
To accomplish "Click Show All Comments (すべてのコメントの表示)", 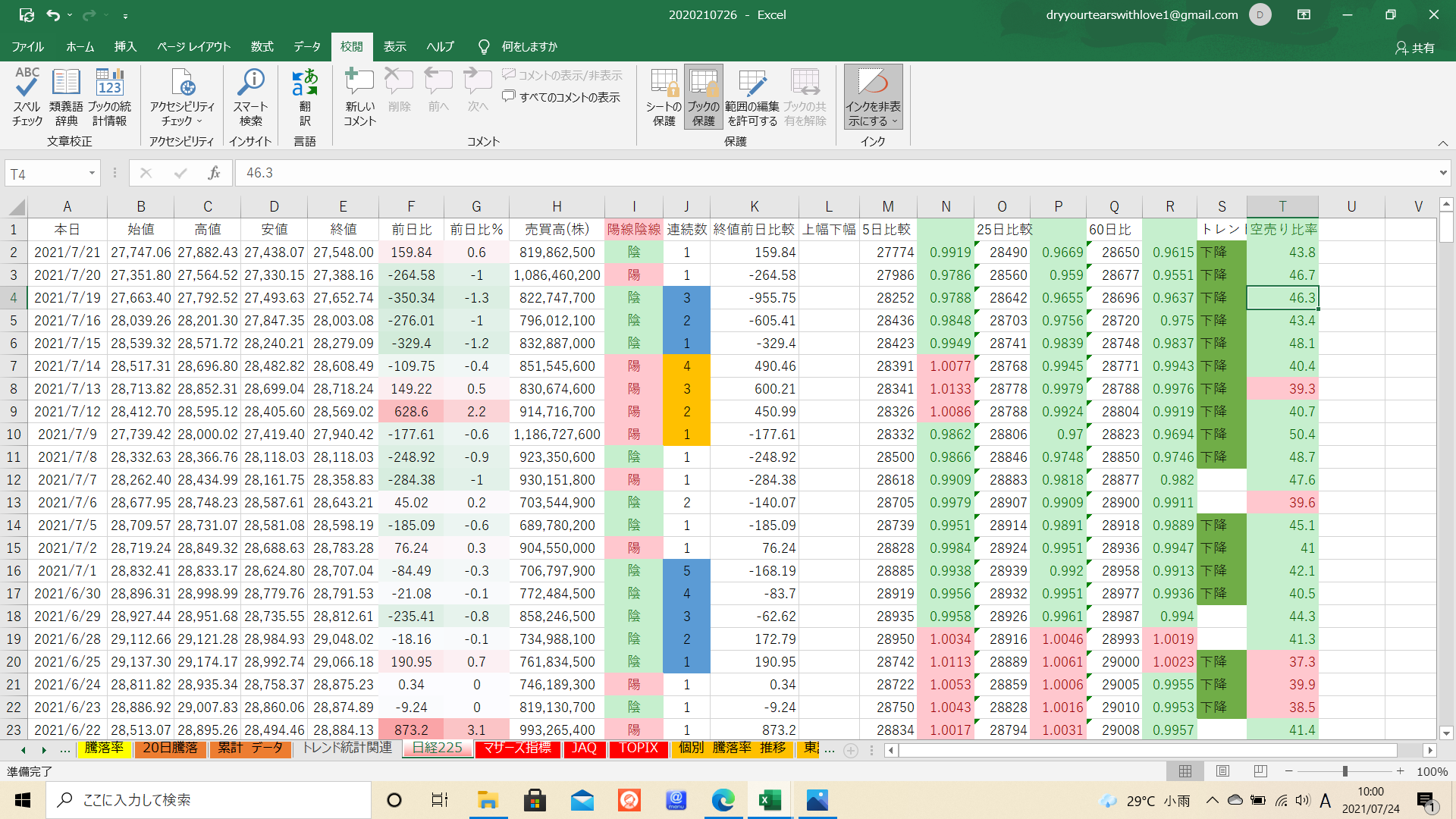I will [562, 97].
